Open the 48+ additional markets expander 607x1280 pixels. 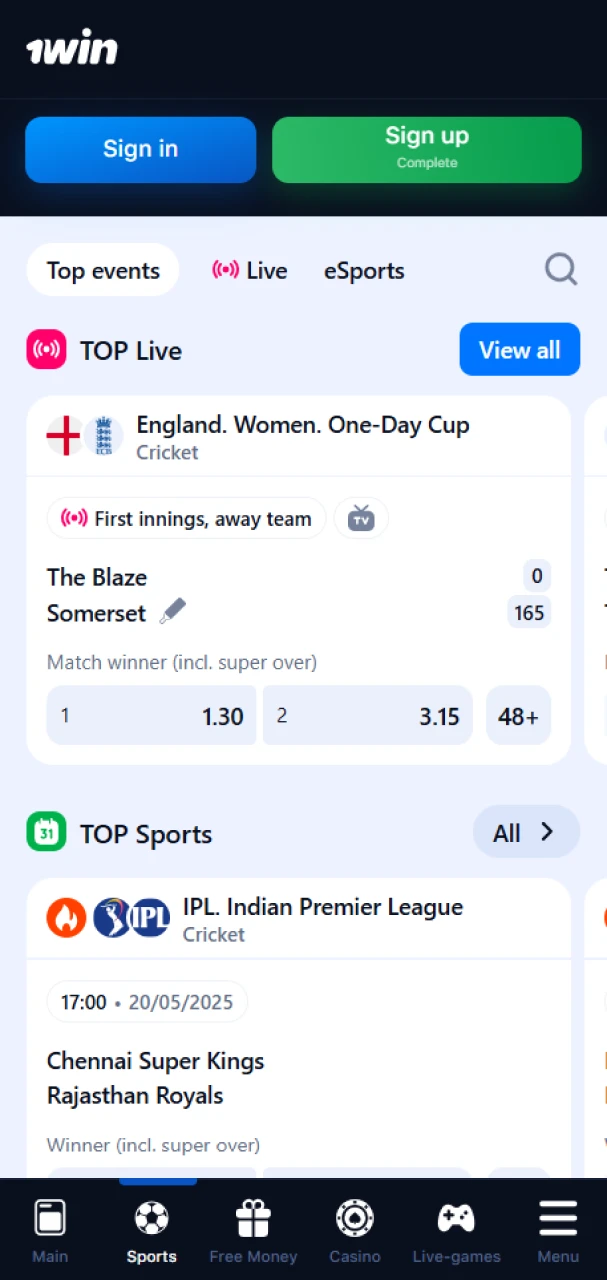click(517, 716)
